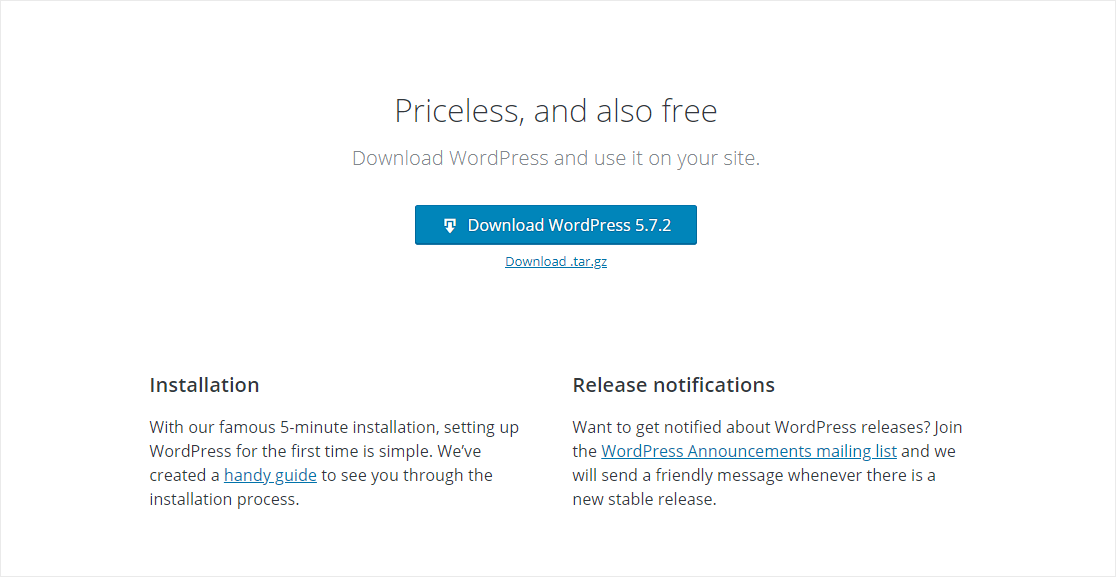Click the Installation heading
Screen dimensions: 1116x577
pos(204,385)
